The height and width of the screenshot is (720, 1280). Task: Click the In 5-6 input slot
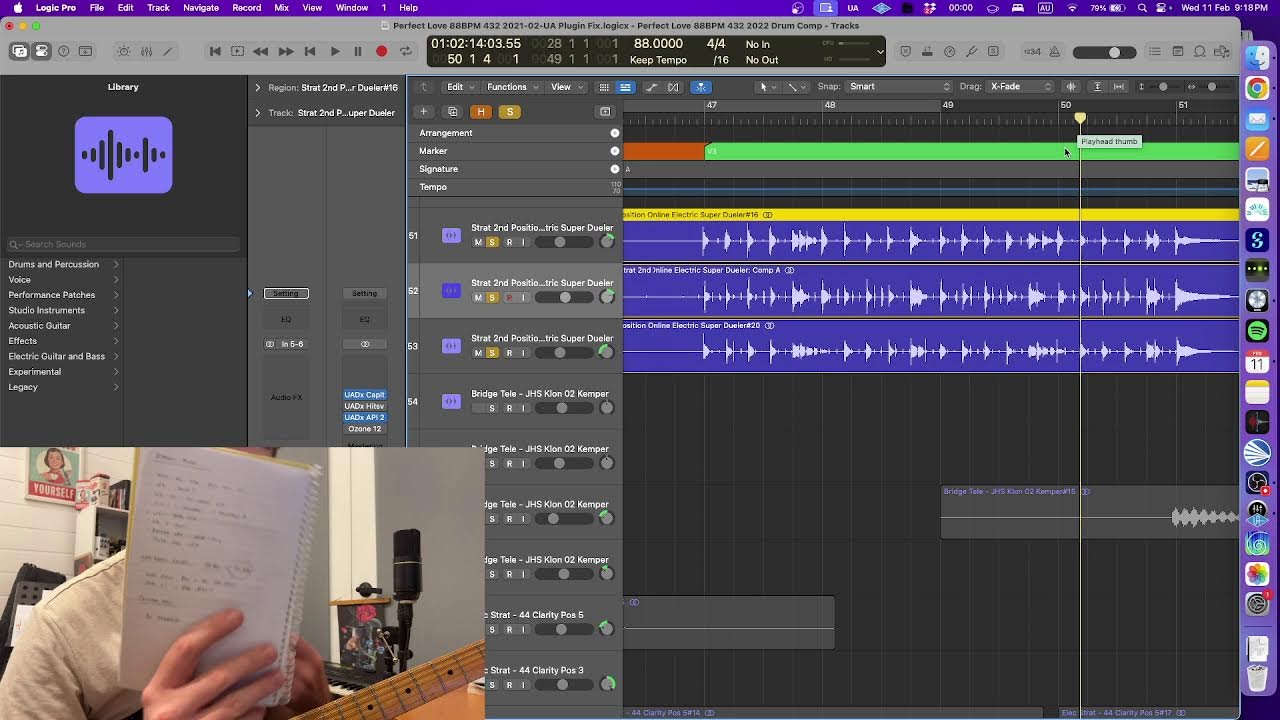click(x=292, y=344)
